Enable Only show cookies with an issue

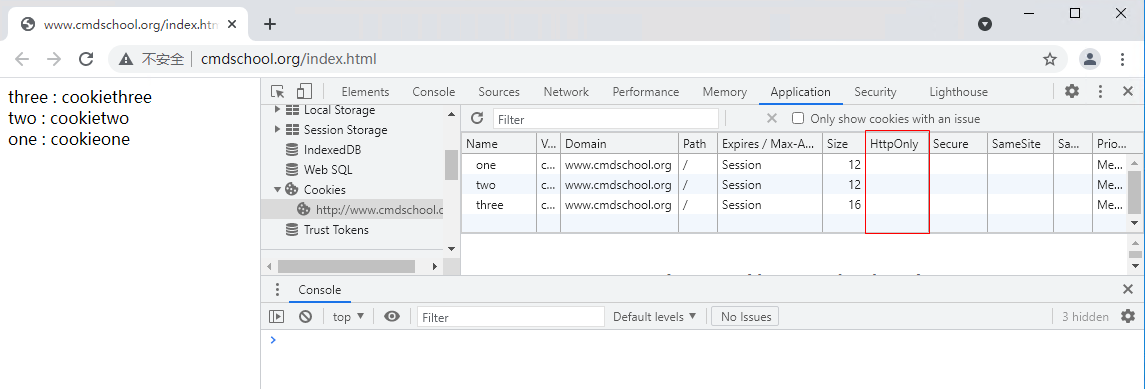tap(798, 118)
